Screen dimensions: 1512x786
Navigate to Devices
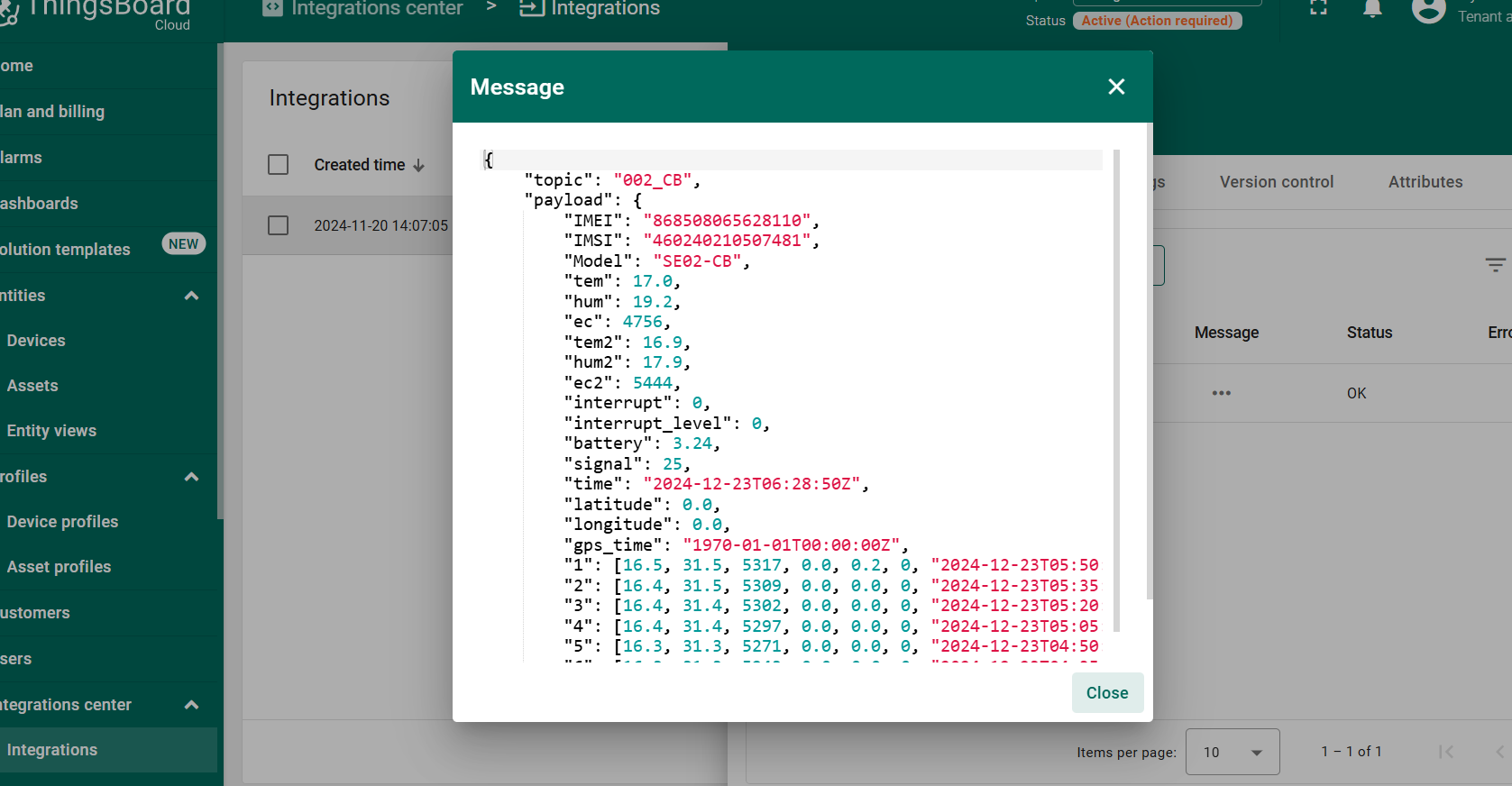tap(108, 341)
